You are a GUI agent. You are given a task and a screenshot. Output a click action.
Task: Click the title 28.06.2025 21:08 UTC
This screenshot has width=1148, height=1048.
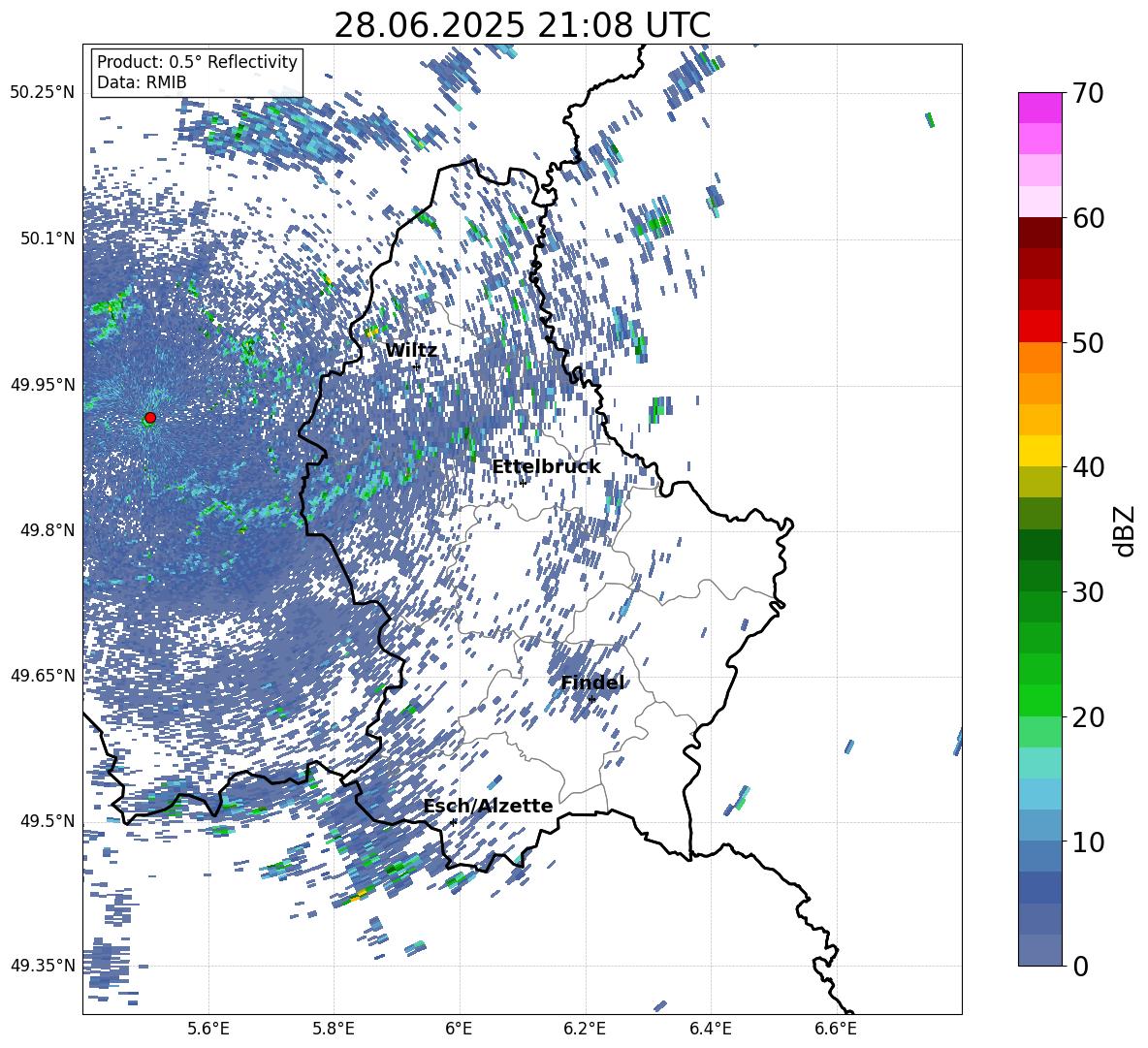click(x=522, y=25)
